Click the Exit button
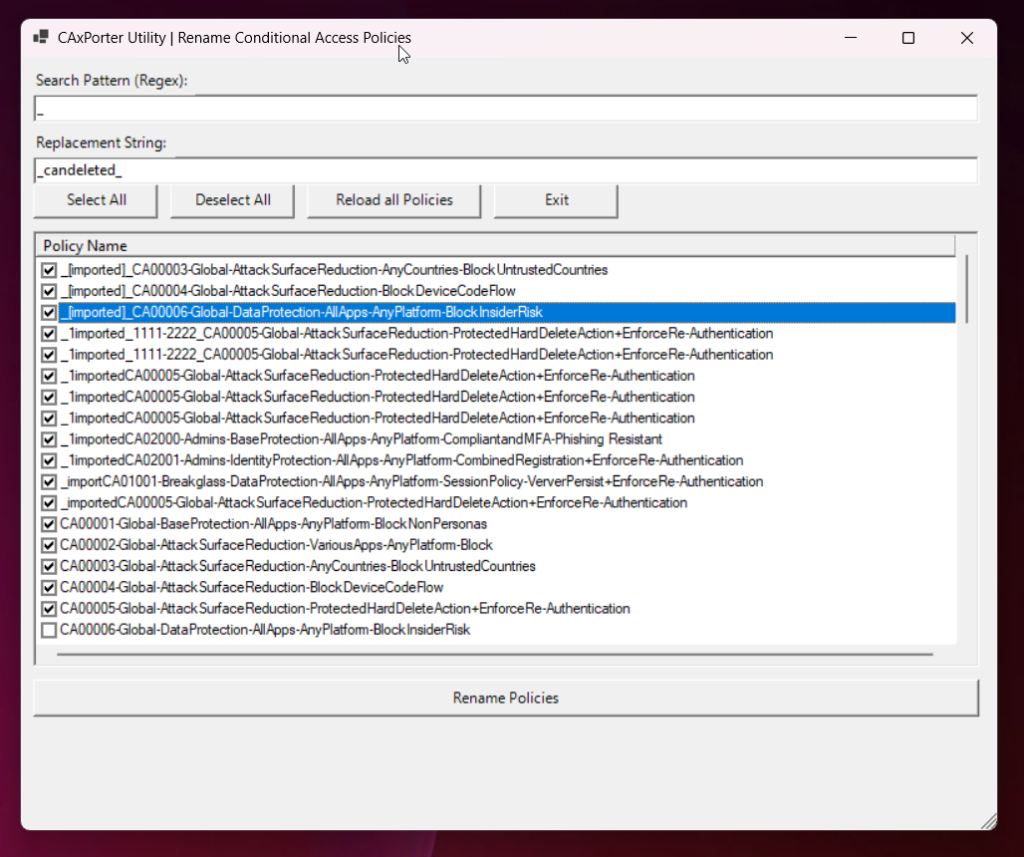This screenshot has width=1024, height=857. point(556,200)
